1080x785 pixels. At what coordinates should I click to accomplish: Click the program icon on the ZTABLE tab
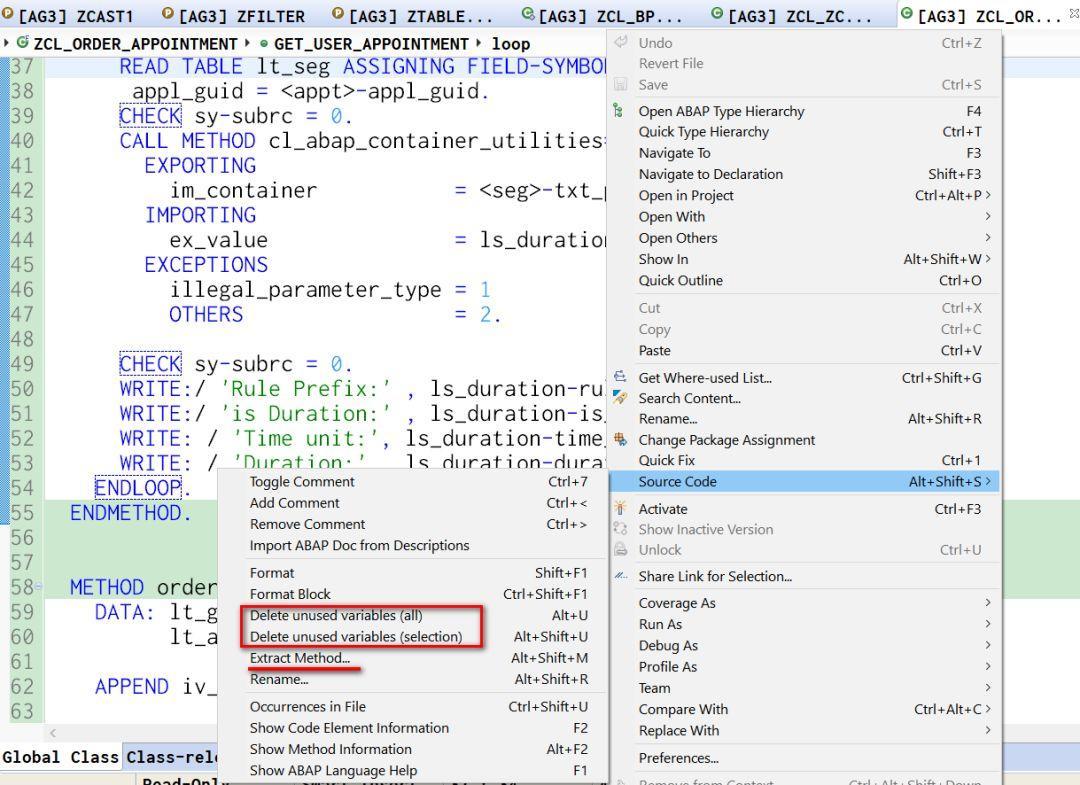[x=338, y=14]
